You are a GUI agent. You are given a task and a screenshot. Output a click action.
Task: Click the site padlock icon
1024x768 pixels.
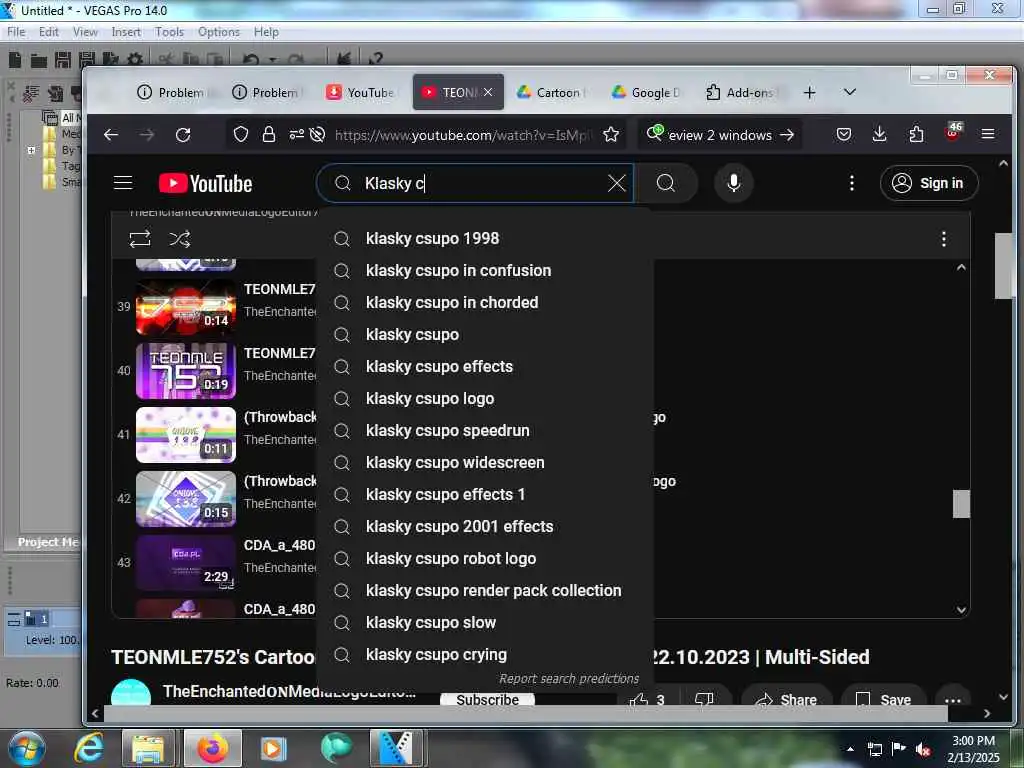pos(268,135)
